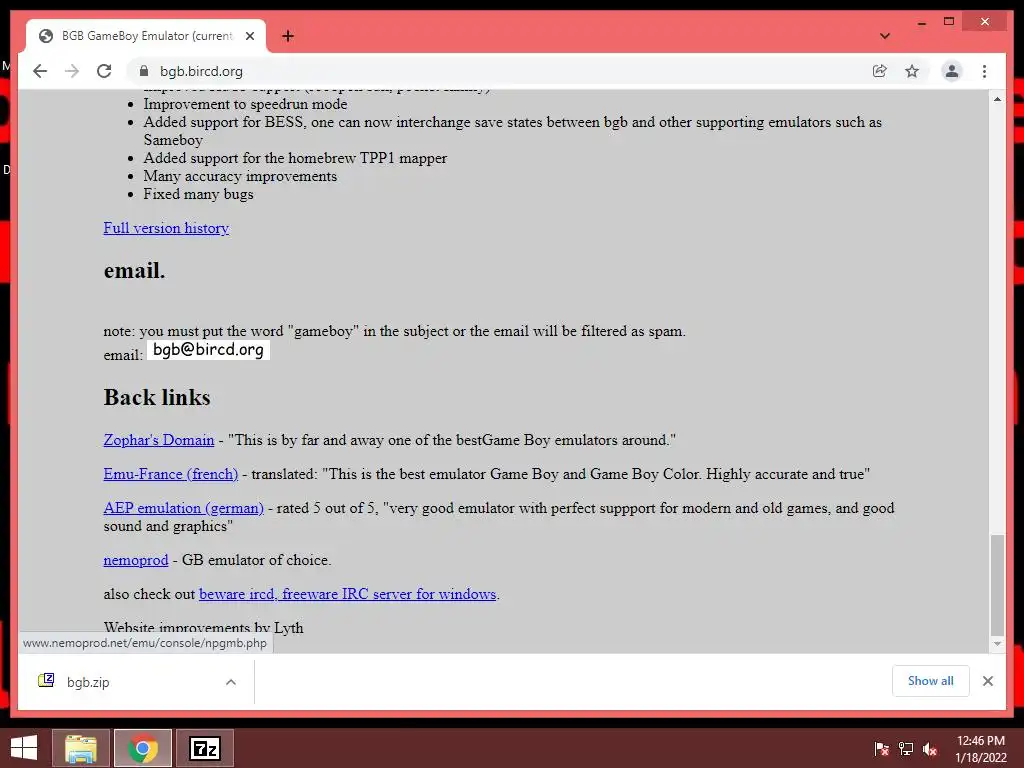
Task: Click the scrollbar down arrow
Action: click(x=997, y=644)
